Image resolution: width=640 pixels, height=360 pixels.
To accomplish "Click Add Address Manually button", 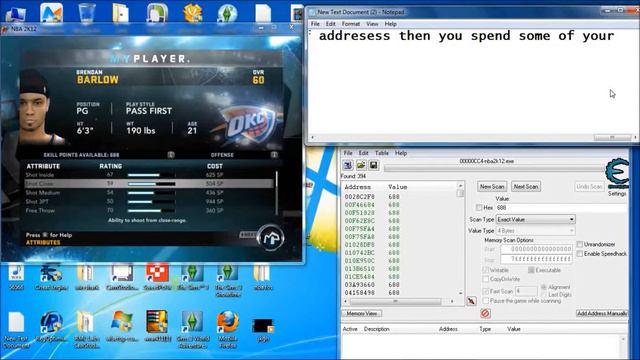I will tap(602, 313).
